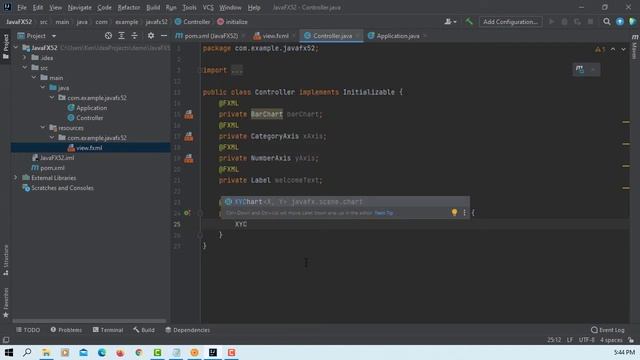Go to next highlighted problem arrow
This screenshot has width=640, height=360.
pyautogui.click(x=623, y=49)
